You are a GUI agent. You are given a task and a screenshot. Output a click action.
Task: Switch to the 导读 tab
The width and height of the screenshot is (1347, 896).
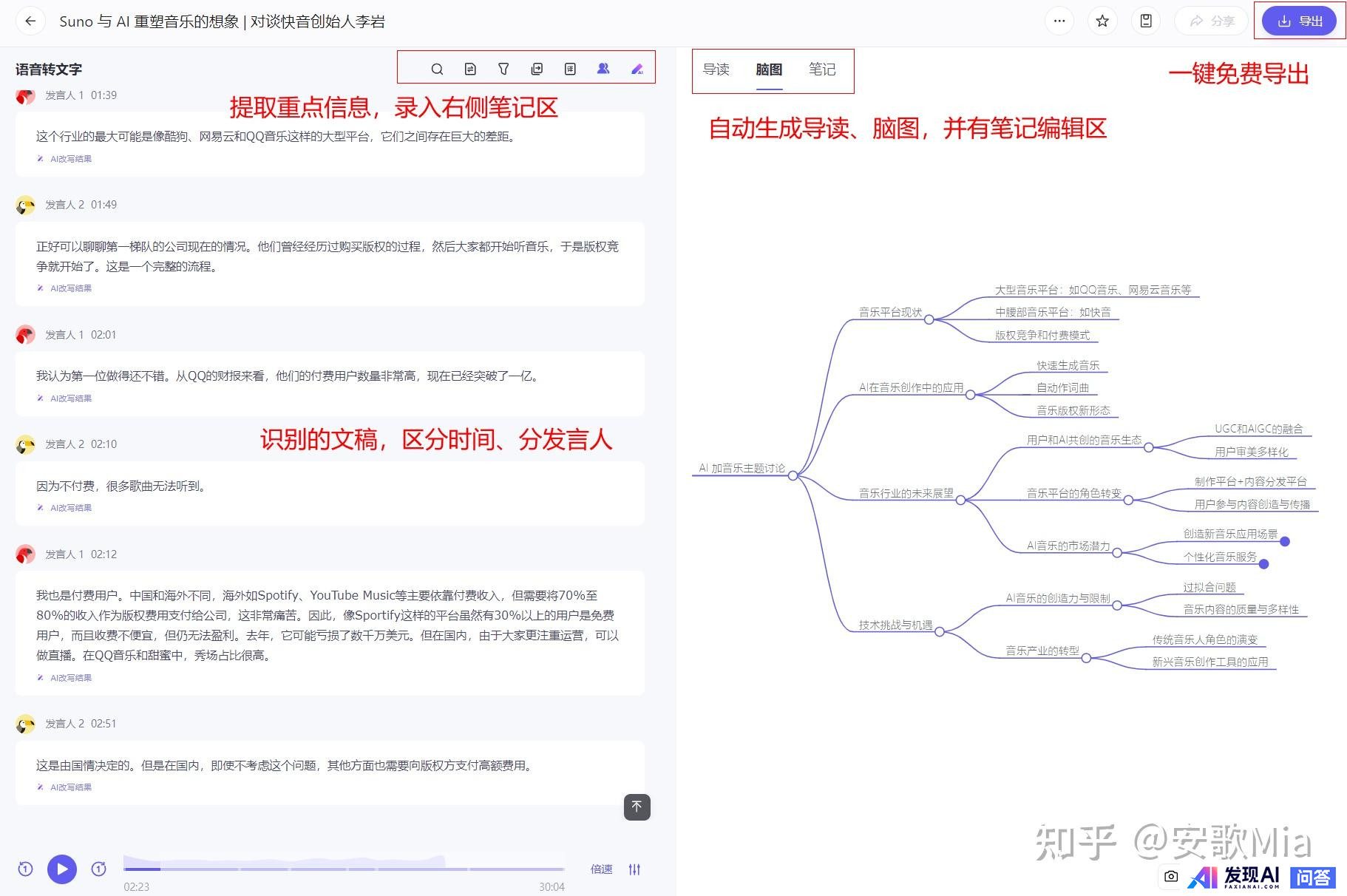pos(716,69)
